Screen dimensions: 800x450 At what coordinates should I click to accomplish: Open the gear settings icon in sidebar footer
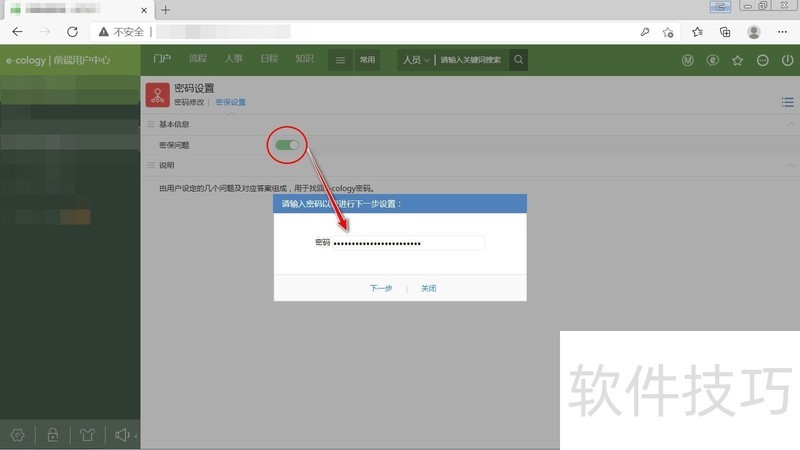pos(17,435)
